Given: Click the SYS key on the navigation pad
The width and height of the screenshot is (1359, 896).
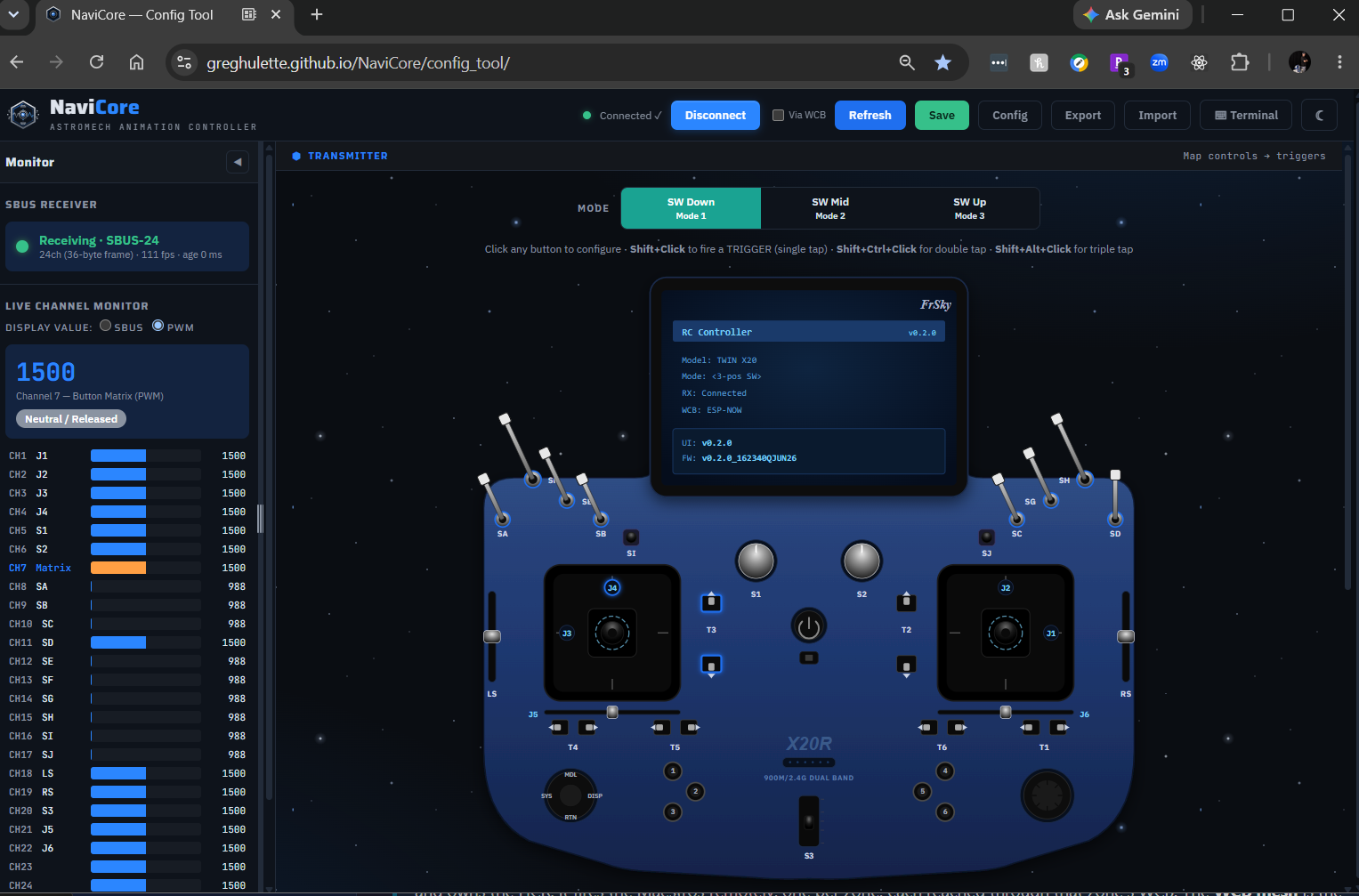Looking at the screenshot, I should 546,795.
